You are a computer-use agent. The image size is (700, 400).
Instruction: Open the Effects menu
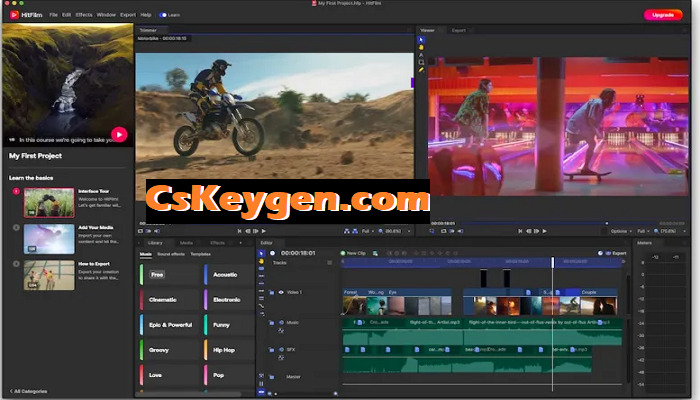point(84,15)
